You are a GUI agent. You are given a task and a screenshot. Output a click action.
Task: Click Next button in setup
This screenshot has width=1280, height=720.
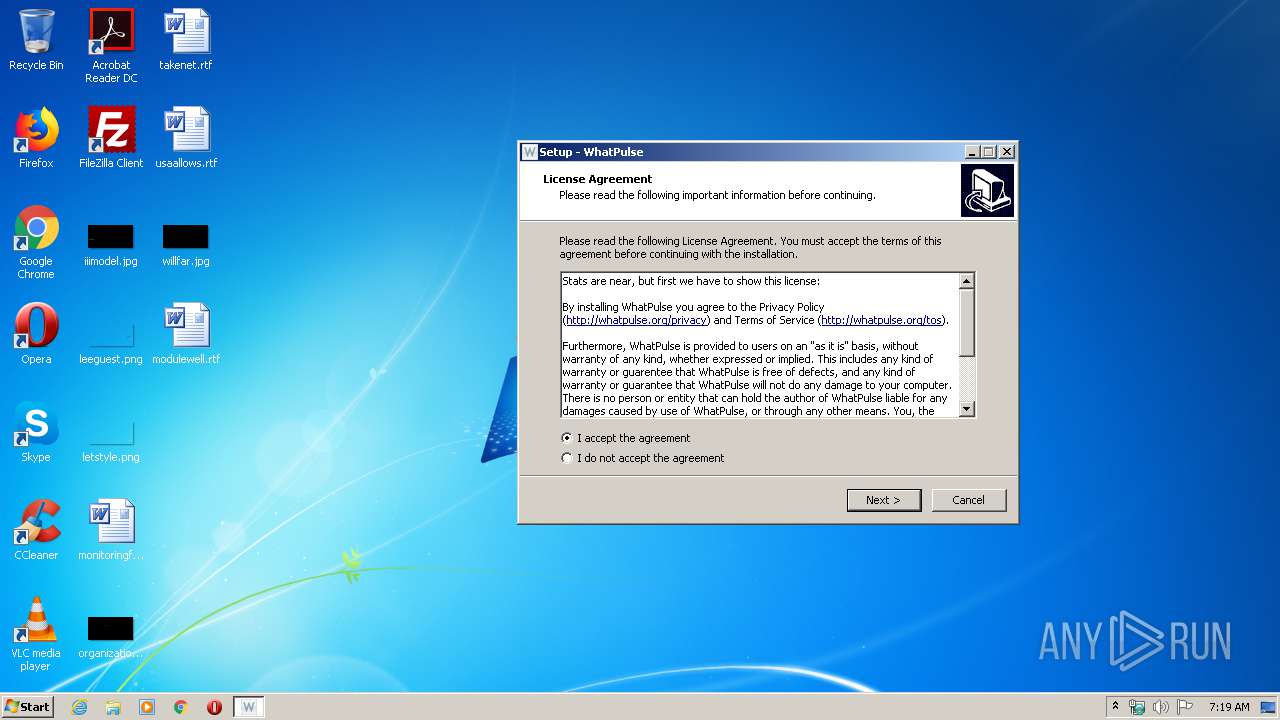click(884, 500)
